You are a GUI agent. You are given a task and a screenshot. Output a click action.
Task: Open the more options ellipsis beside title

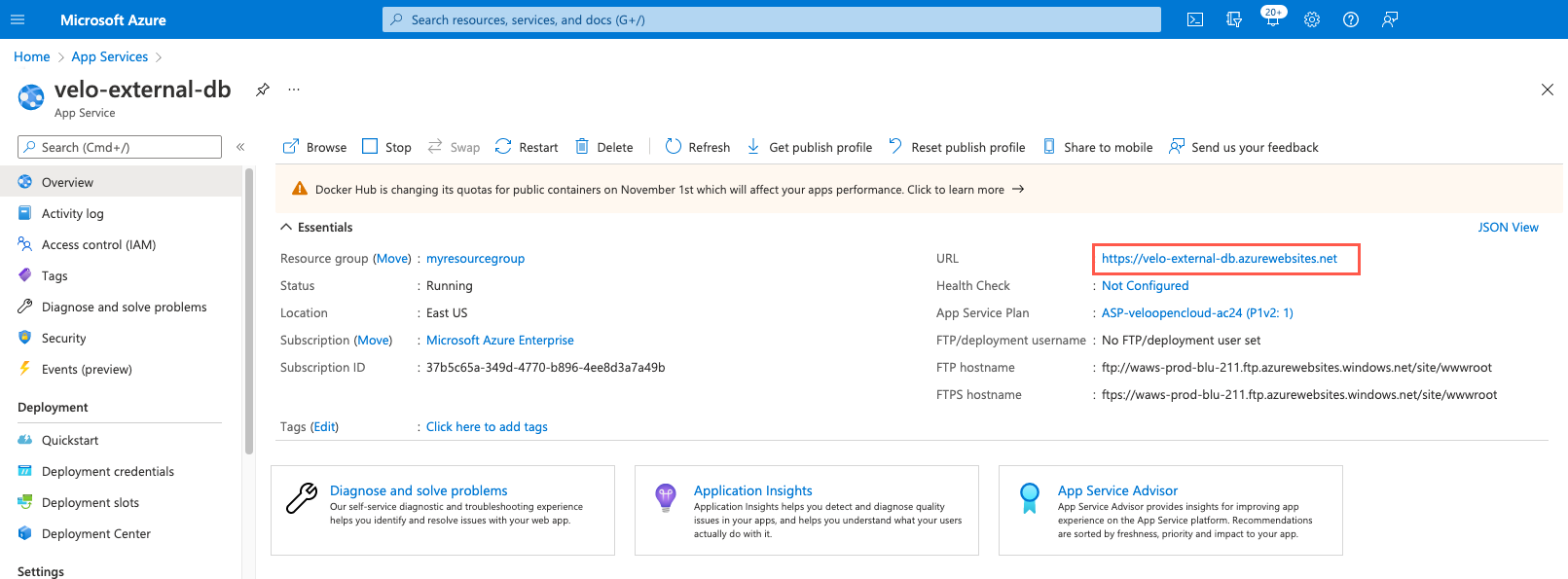click(x=294, y=90)
